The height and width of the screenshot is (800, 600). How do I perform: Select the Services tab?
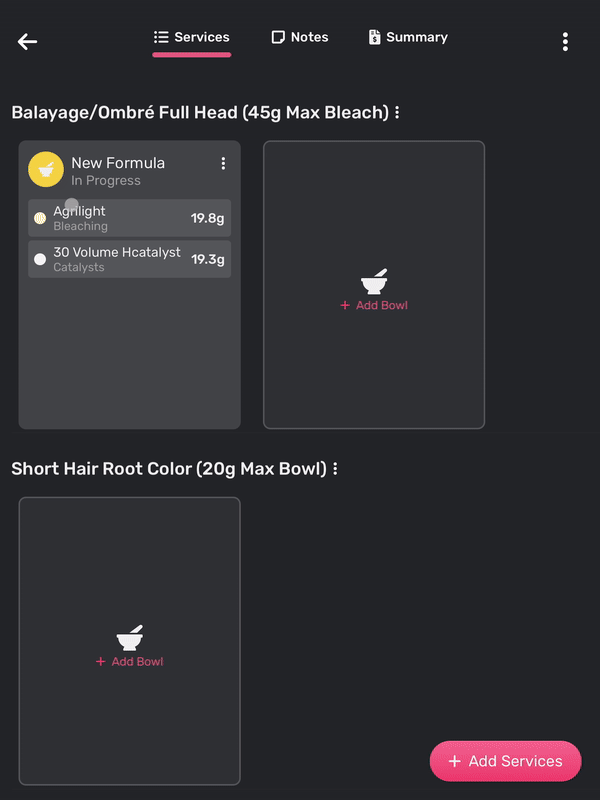click(x=192, y=37)
